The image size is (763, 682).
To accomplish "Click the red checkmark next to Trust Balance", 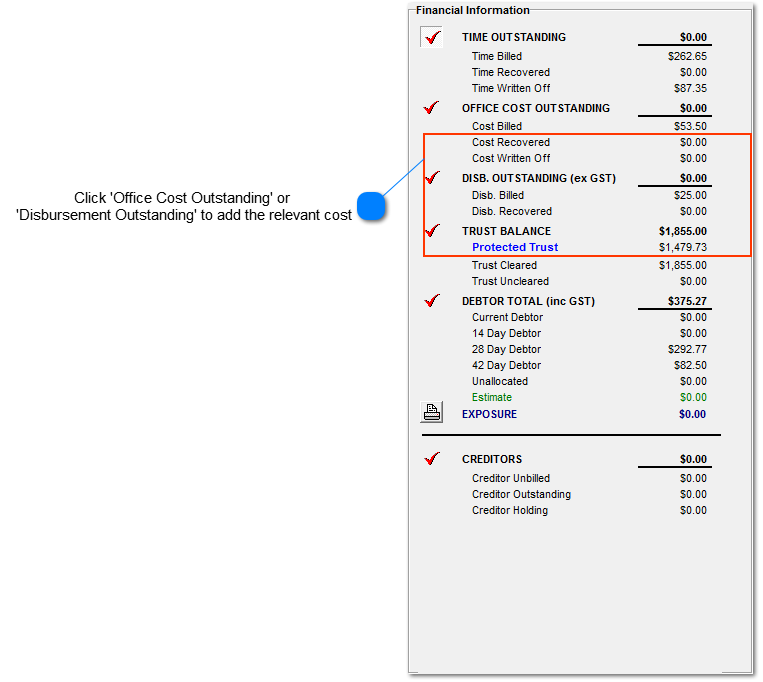I will pyautogui.click(x=432, y=230).
